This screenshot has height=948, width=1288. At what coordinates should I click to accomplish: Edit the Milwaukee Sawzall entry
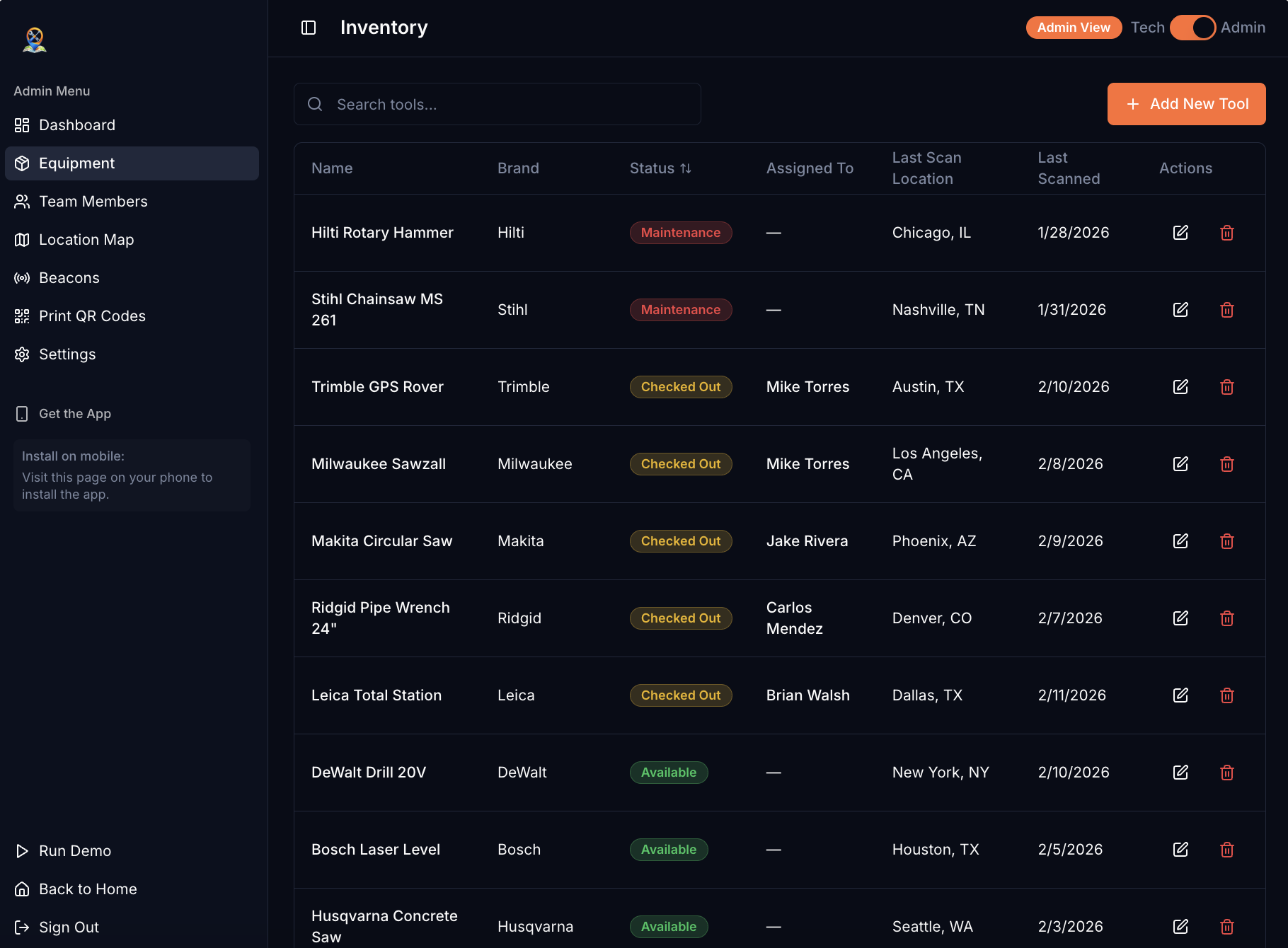point(1180,464)
